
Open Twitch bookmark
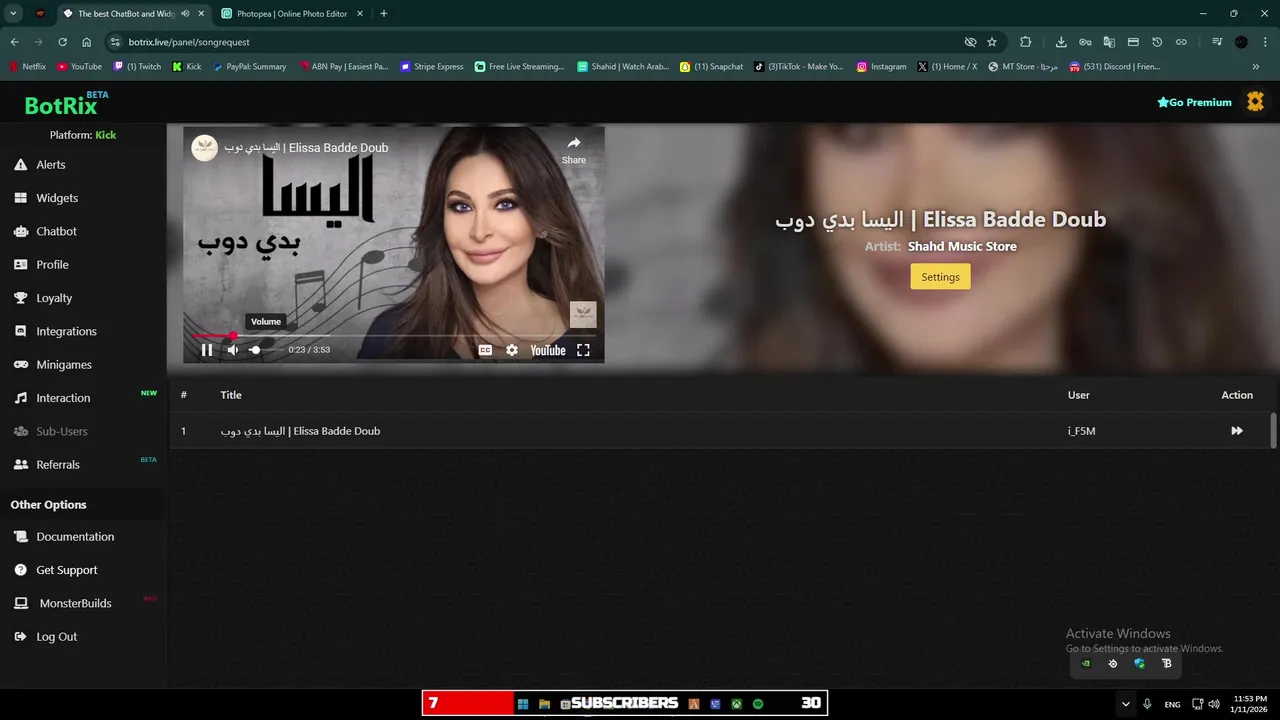pyautogui.click(x=137, y=67)
